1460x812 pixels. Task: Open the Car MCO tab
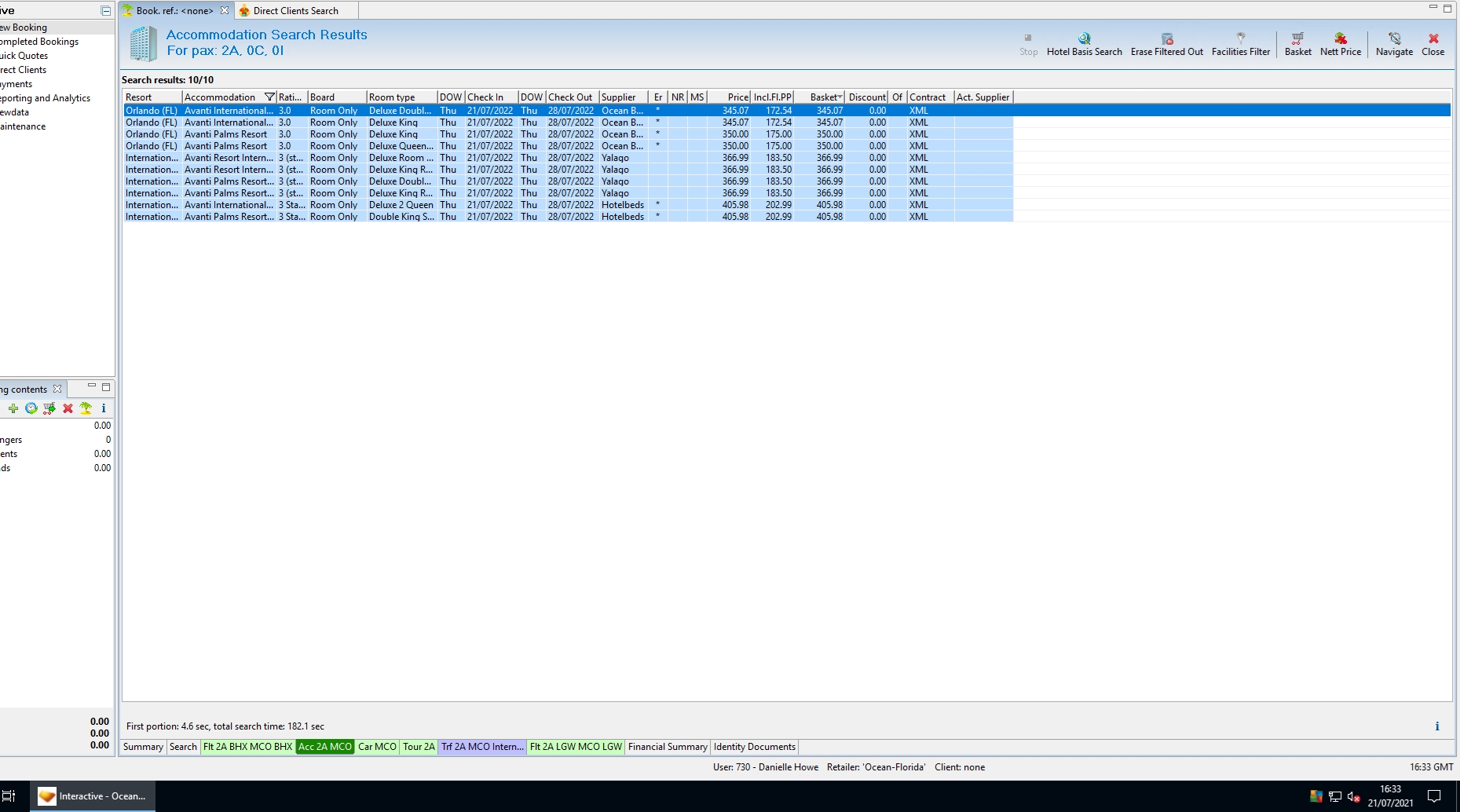click(x=377, y=747)
